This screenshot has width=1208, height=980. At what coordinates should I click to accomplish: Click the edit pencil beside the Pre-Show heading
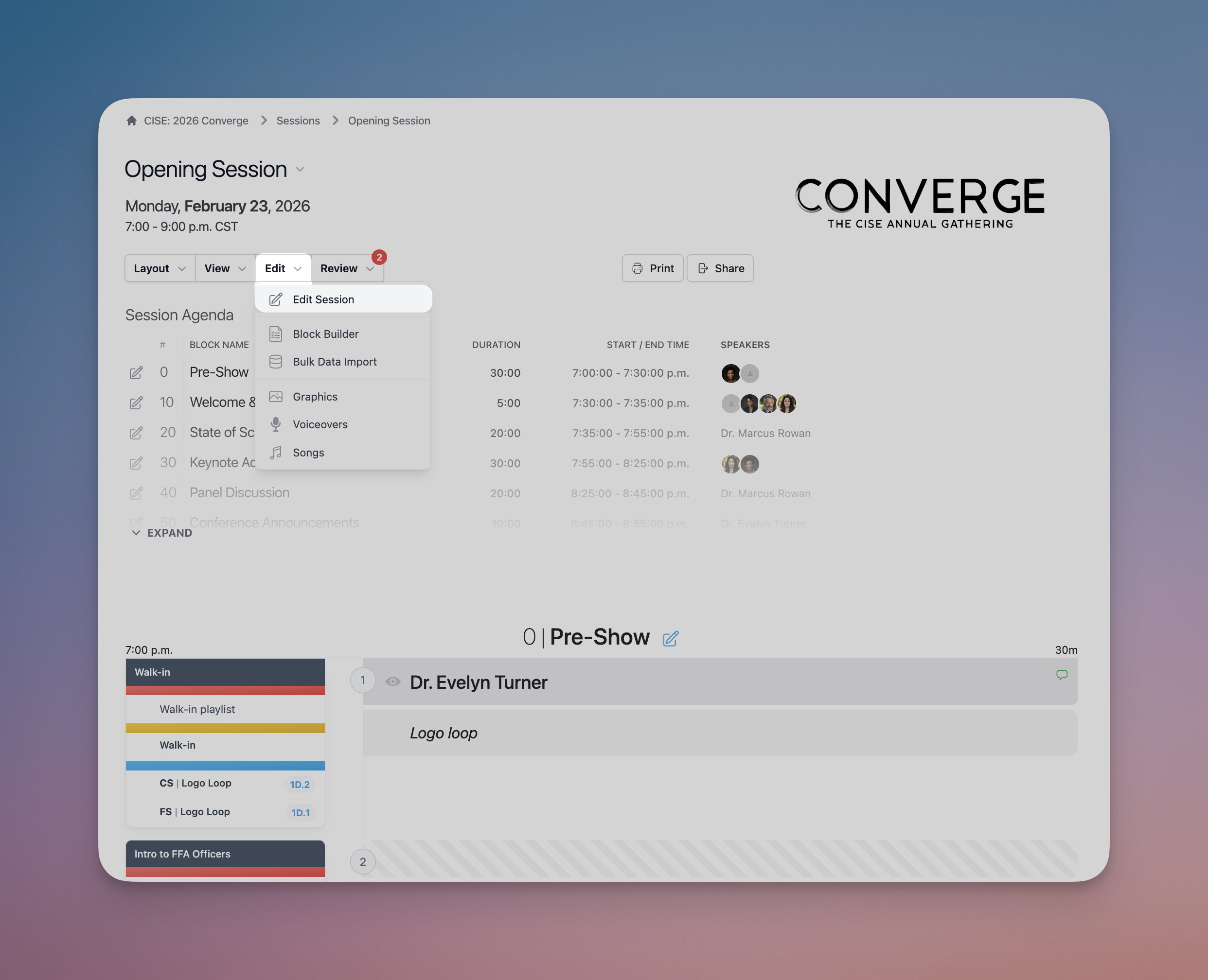(x=670, y=638)
